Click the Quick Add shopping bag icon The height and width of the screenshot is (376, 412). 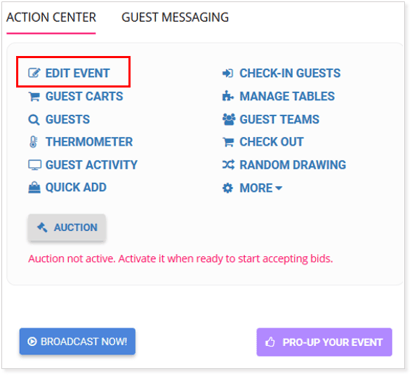[x=34, y=188]
